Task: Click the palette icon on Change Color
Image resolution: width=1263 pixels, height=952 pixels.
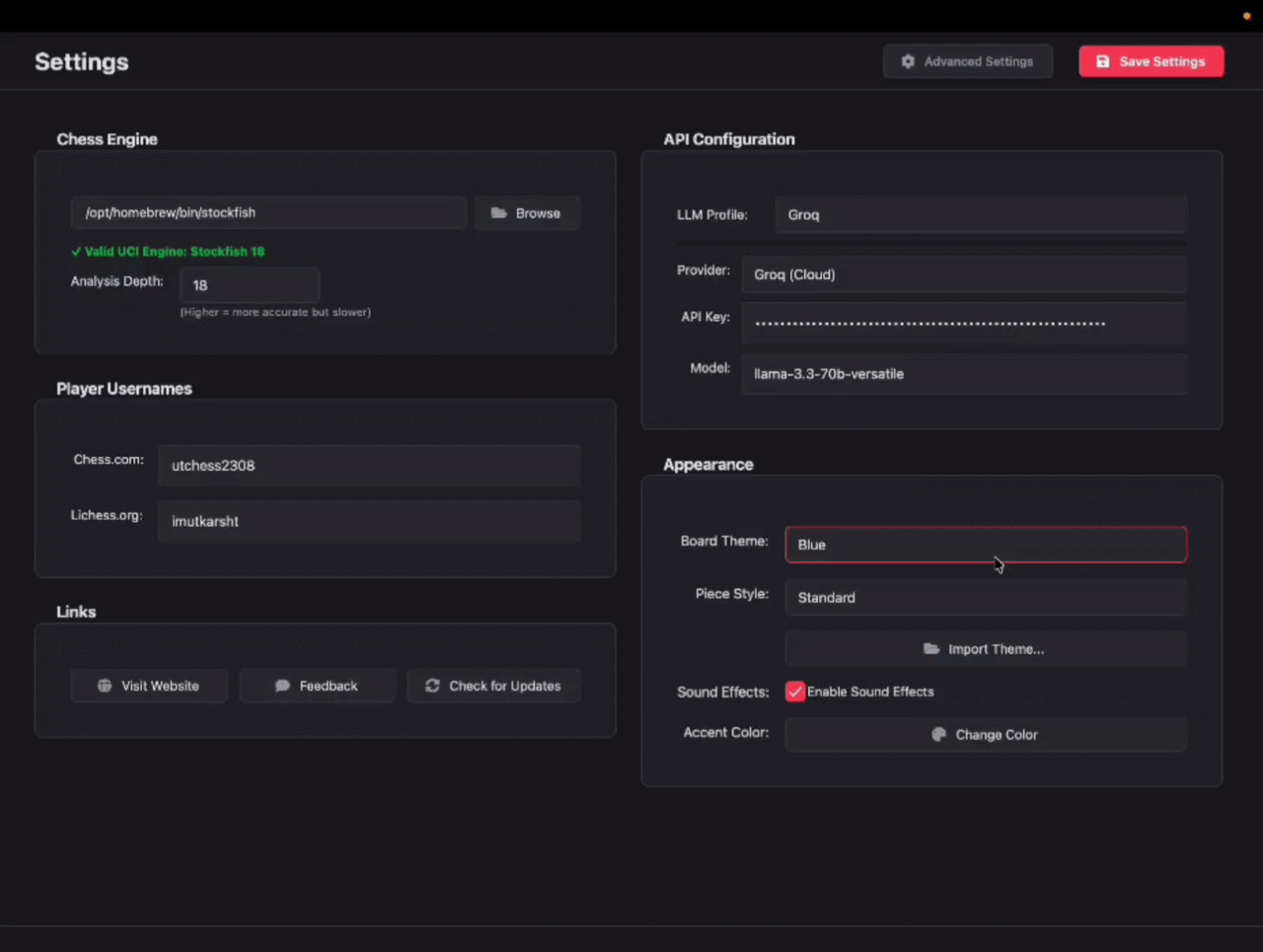Action: pyautogui.click(x=939, y=735)
